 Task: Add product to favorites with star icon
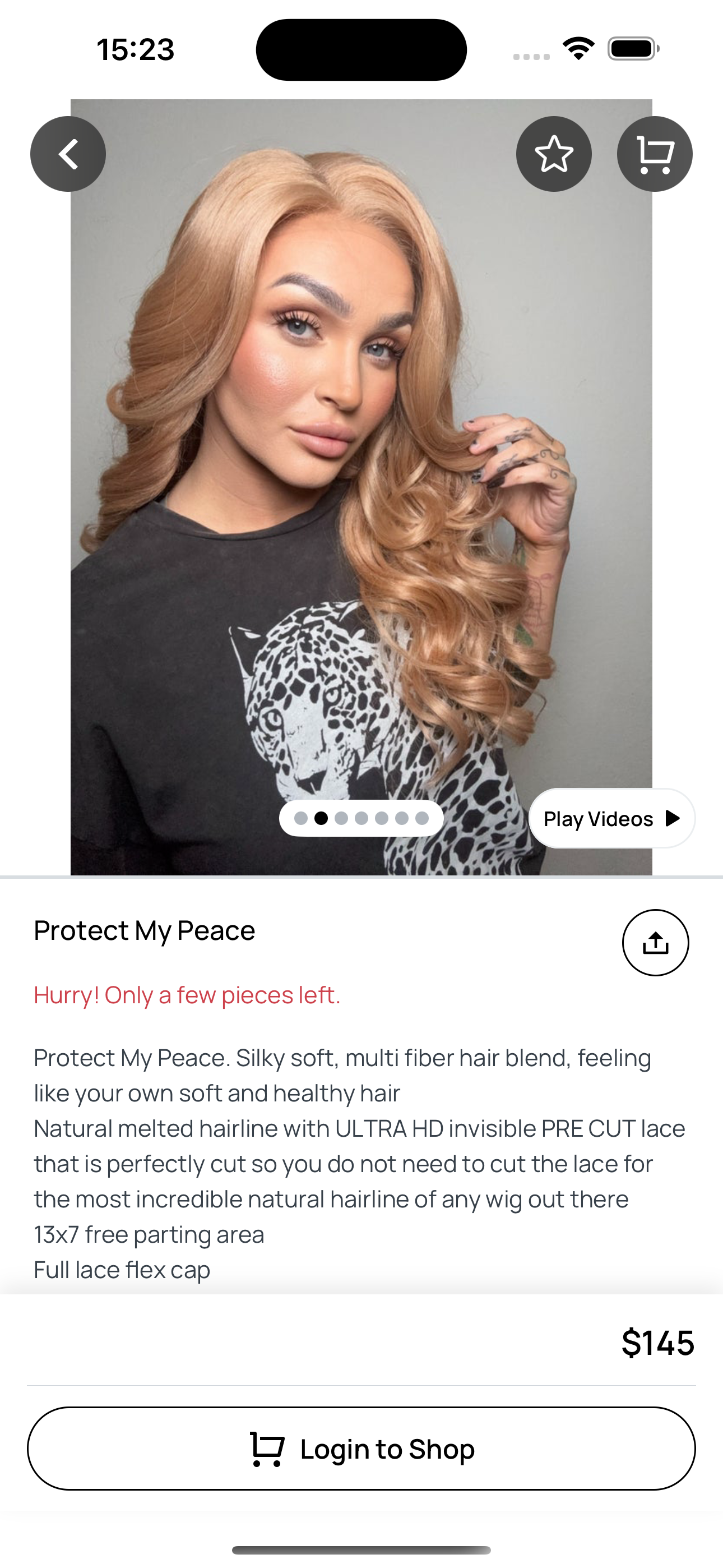(554, 154)
